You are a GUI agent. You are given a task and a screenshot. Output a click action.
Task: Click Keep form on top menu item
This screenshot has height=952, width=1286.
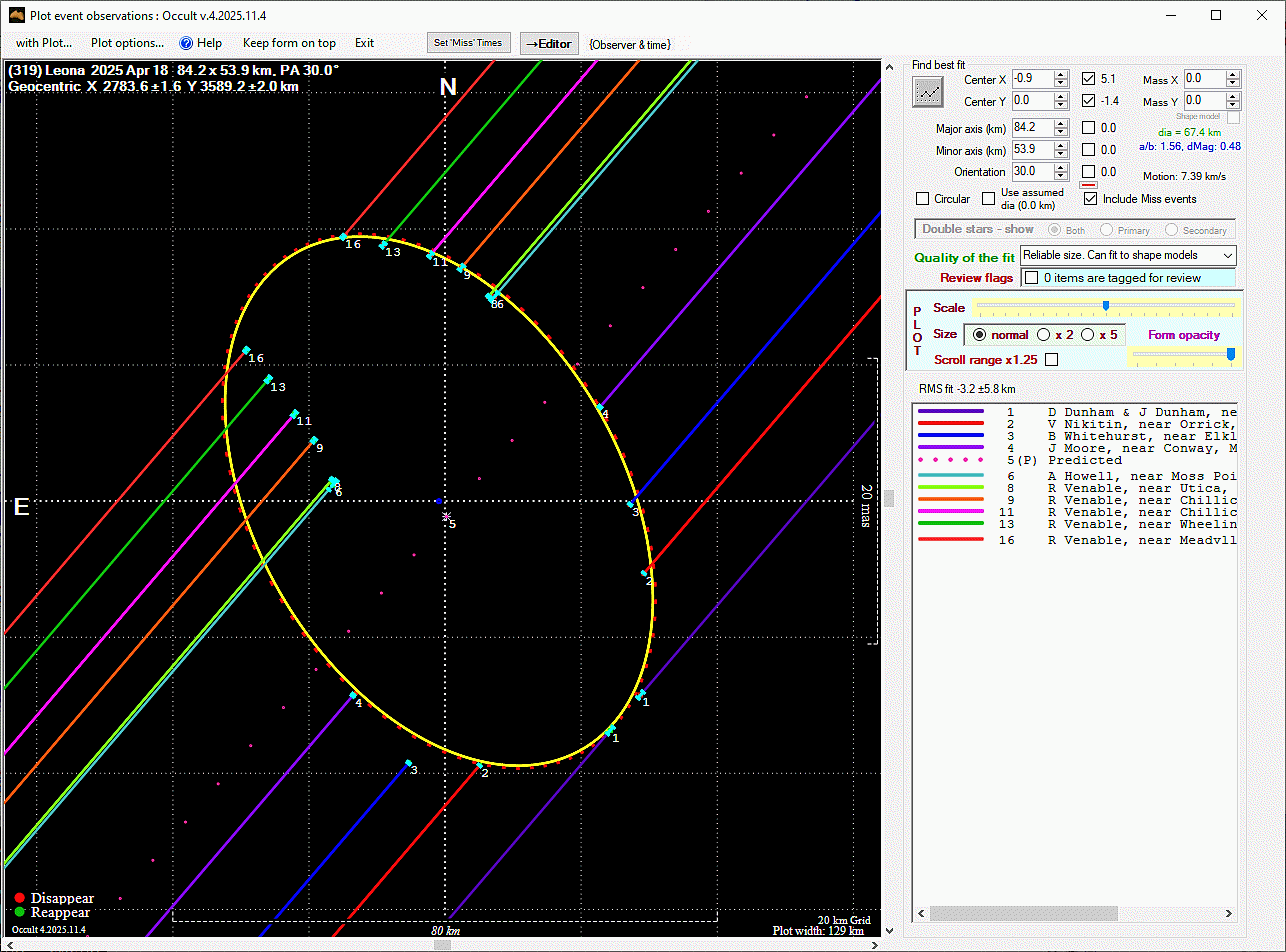(x=289, y=43)
